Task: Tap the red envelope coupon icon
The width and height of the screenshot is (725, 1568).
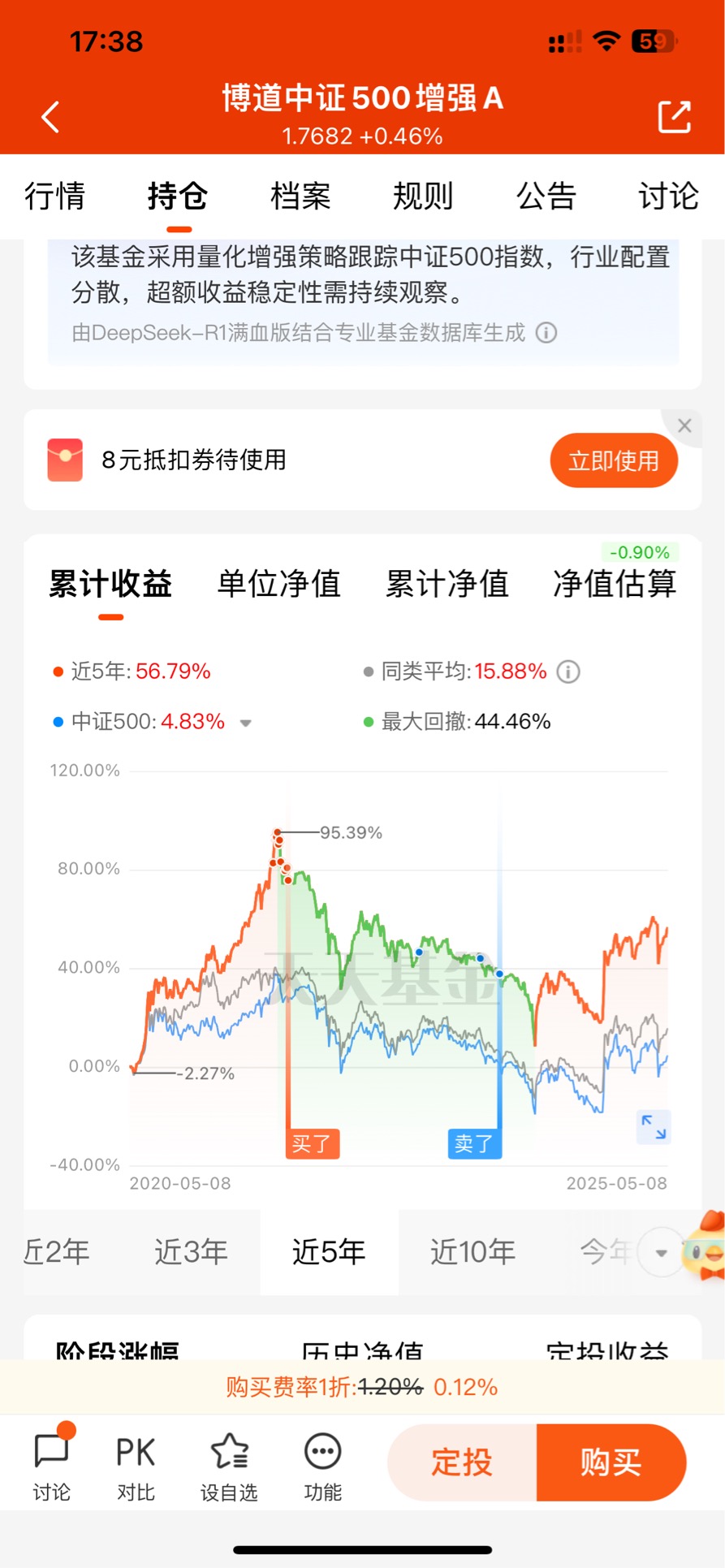Action: (65, 460)
